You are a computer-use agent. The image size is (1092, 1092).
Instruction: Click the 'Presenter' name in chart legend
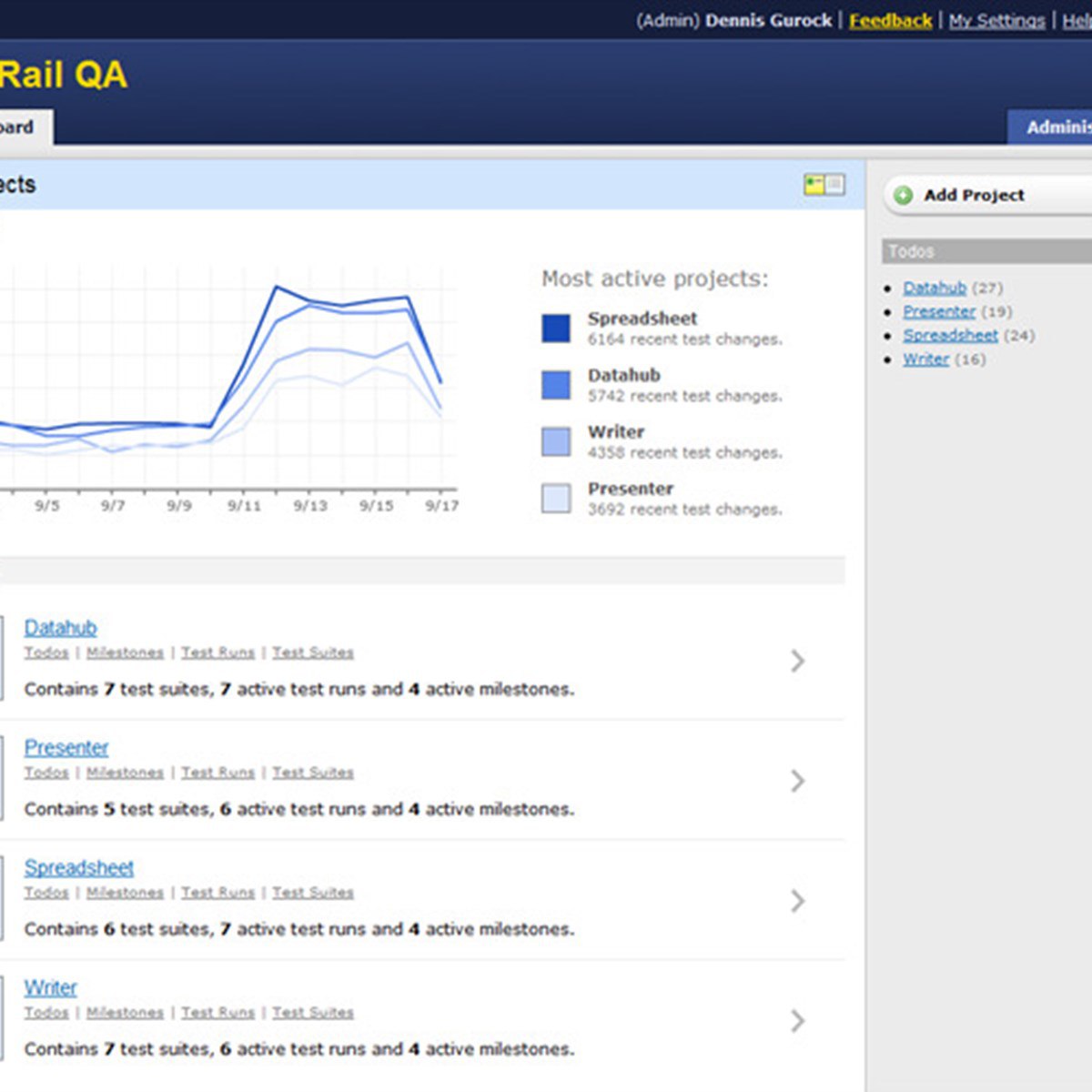[631, 489]
